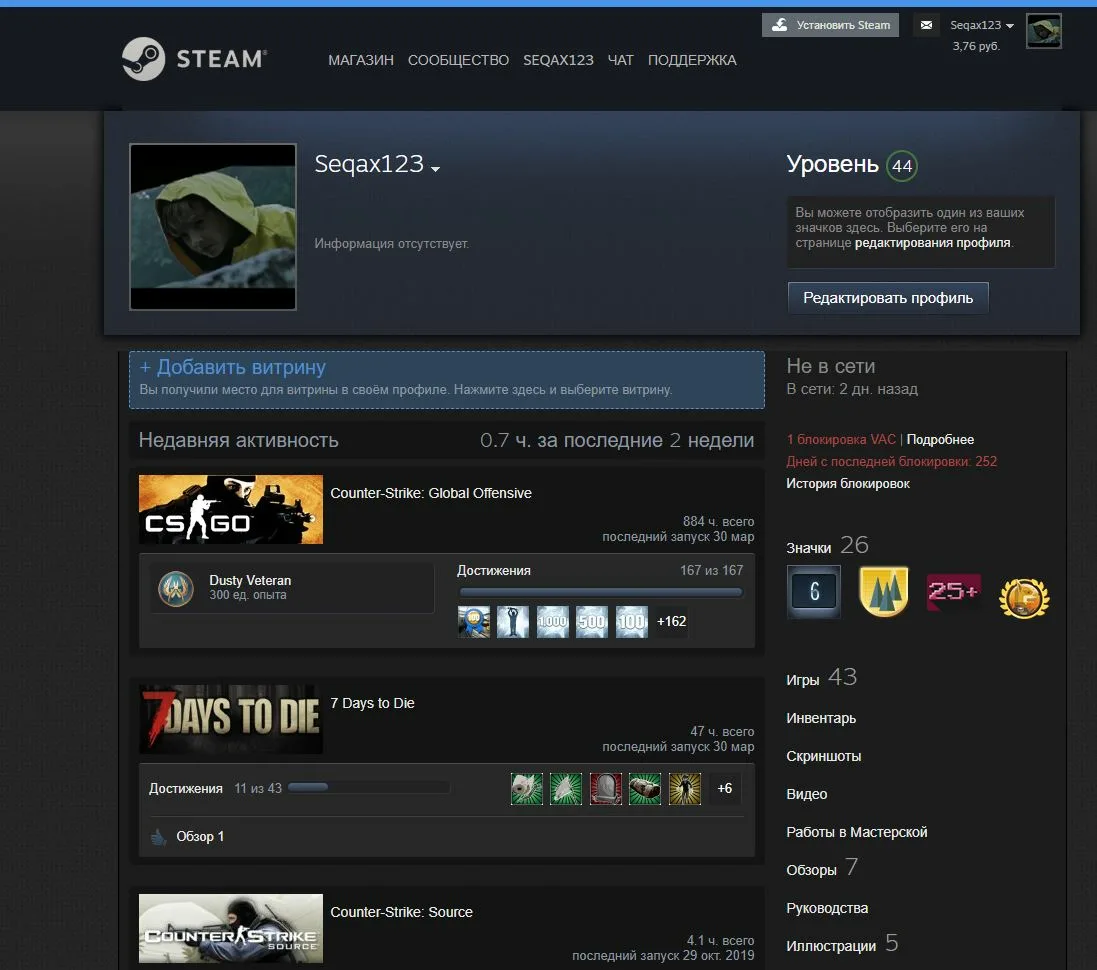Viewport: 1097px width, 970px height.
Task: Open the СООБЩЕСТВО menu
Action: (458, 60)
